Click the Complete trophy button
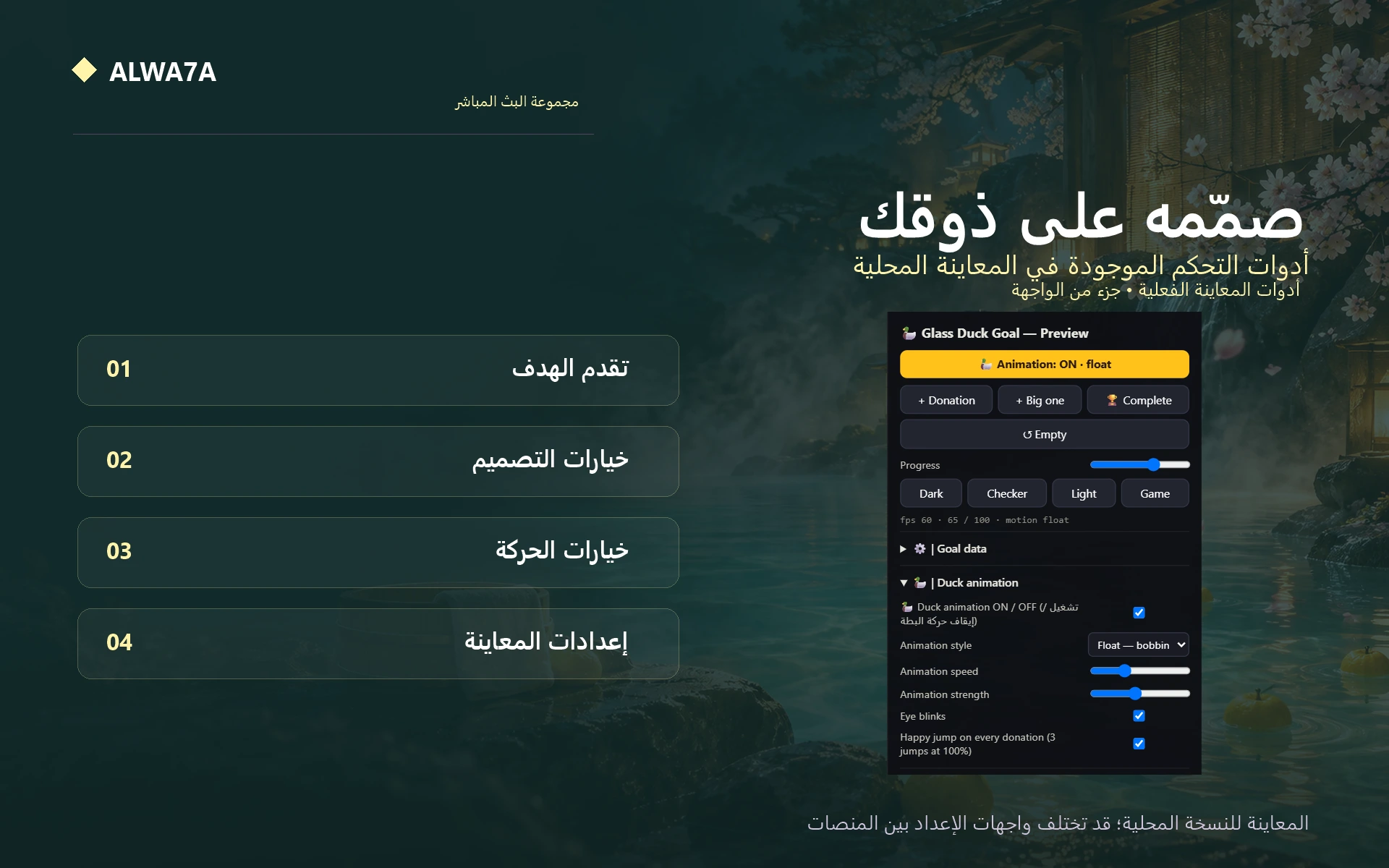The image size is (1389, 868). click(x=1138, y=400)
